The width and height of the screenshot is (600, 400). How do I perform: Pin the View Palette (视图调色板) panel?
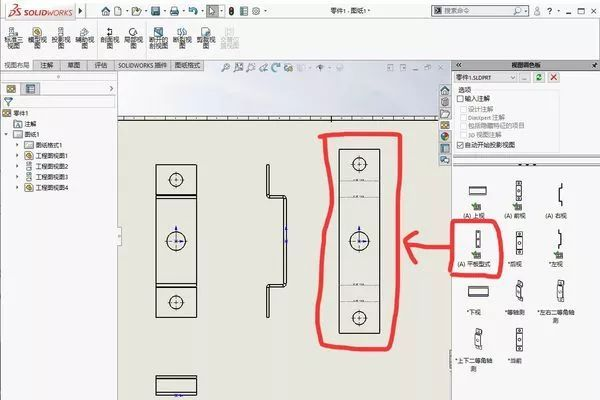(x=594, y=65)
